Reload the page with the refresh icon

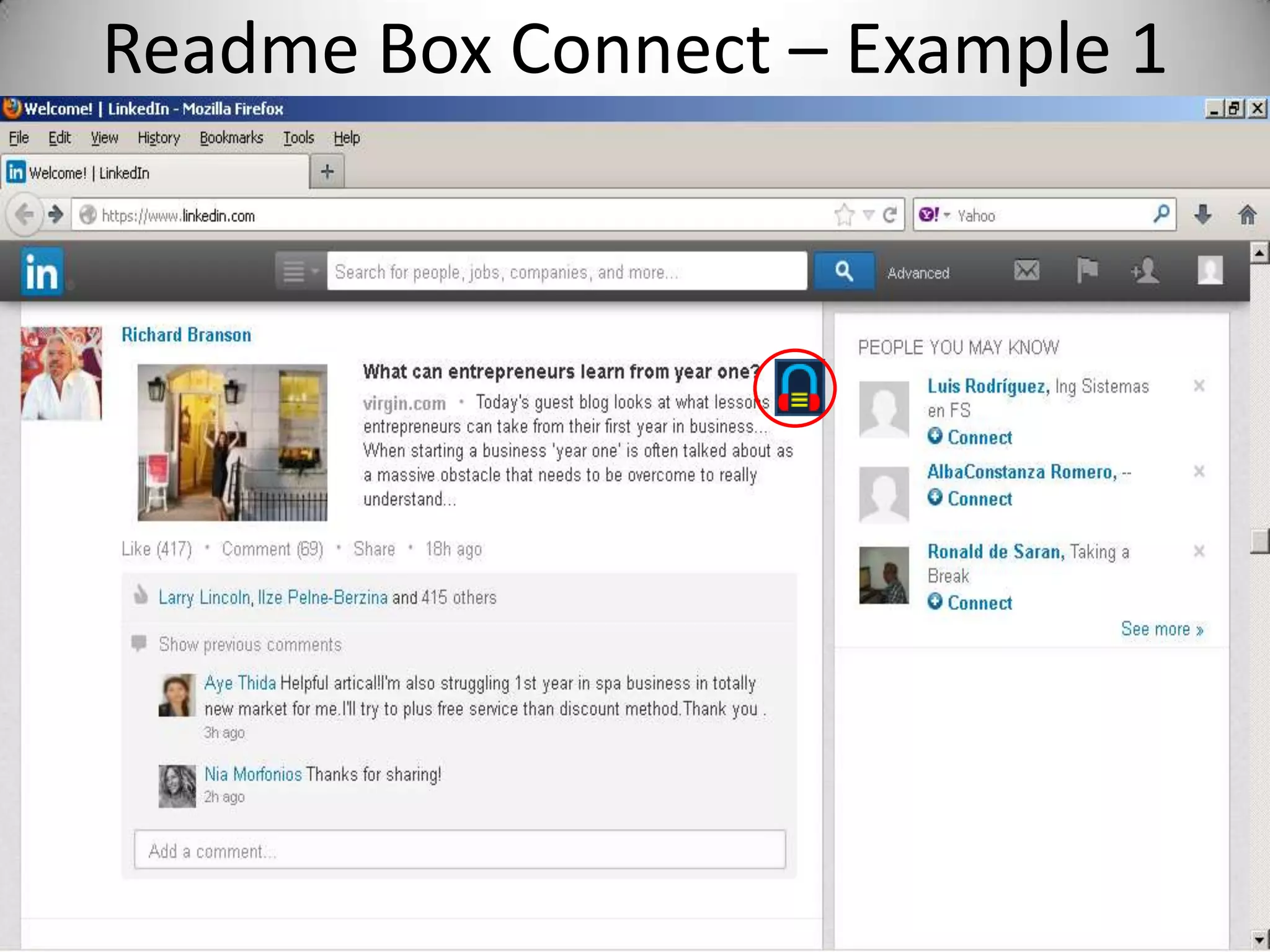890,215
